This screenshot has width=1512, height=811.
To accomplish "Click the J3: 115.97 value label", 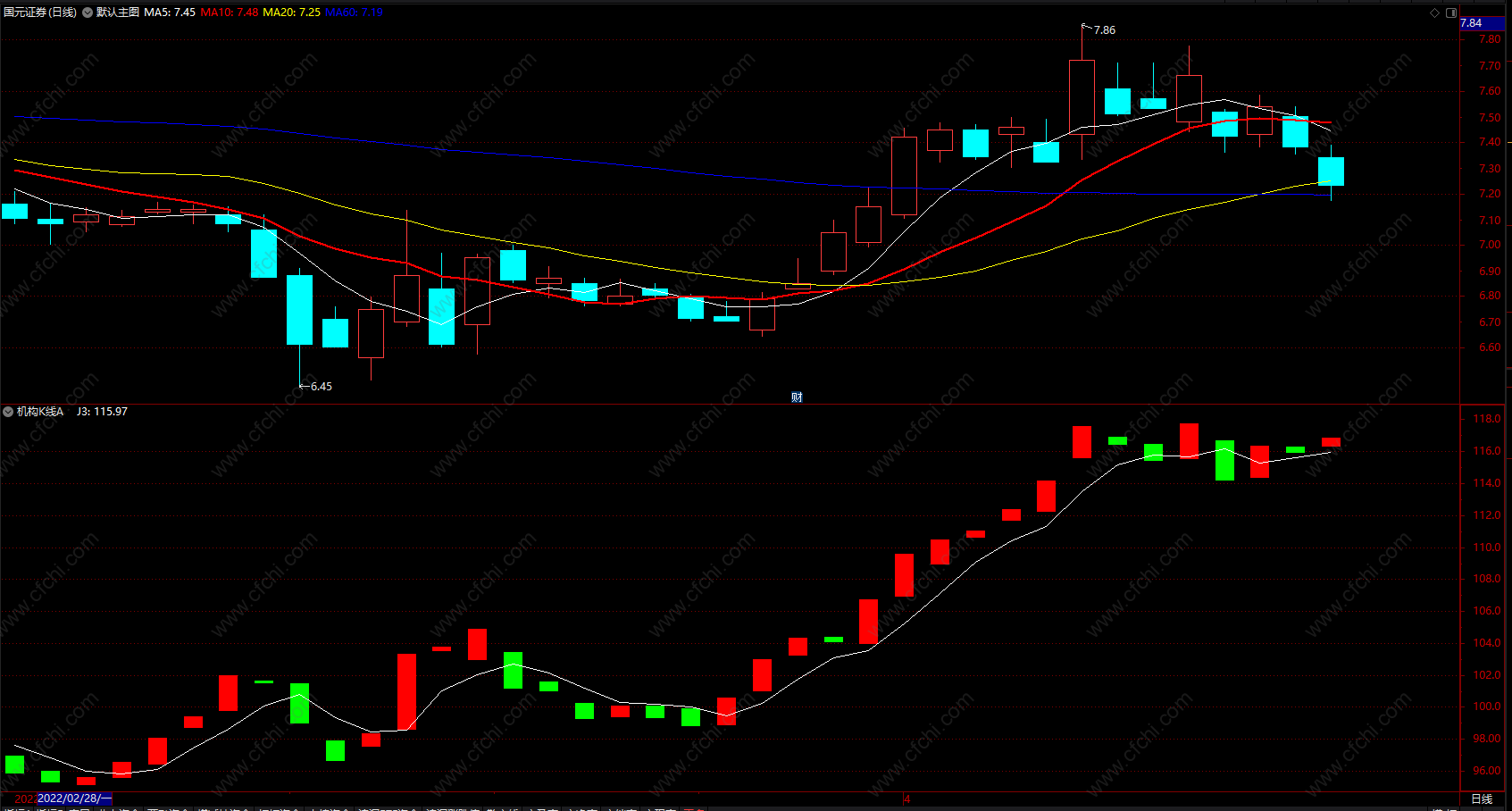I will pos(102,412).
